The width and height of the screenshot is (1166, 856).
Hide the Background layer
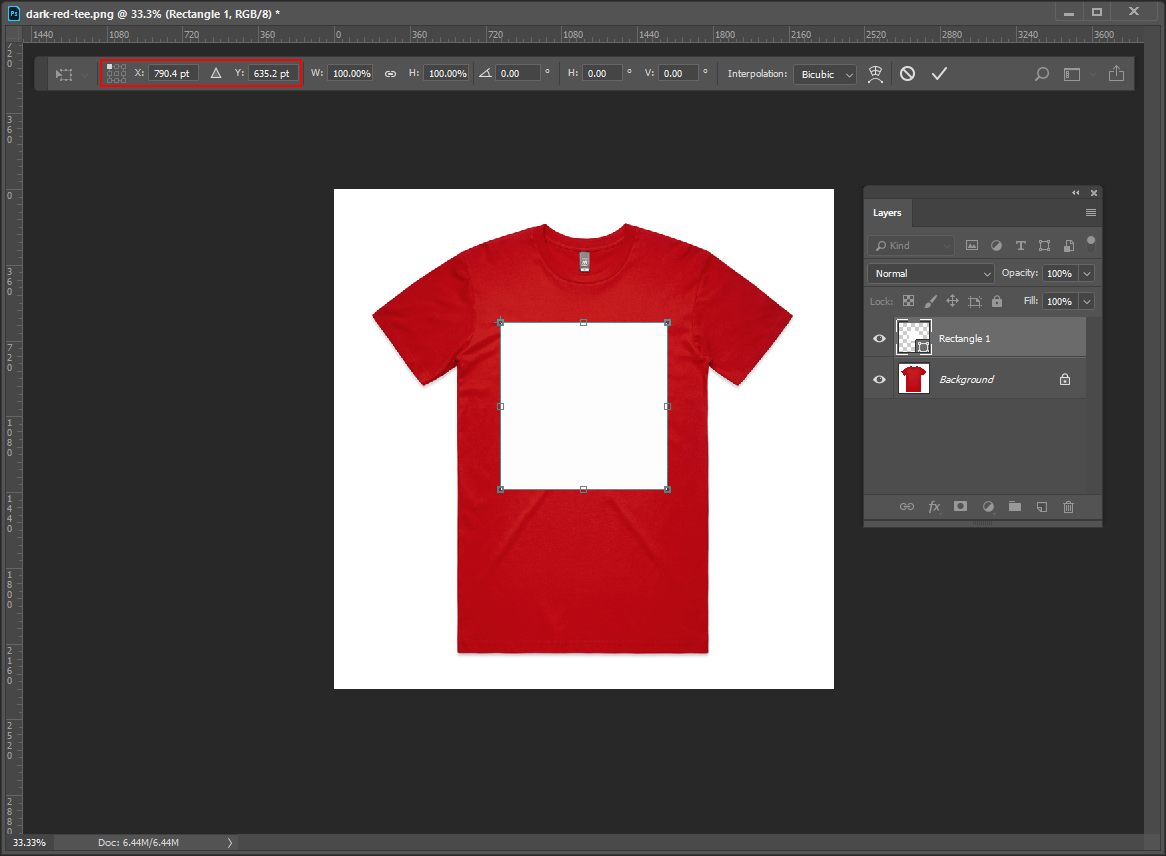point(879,379)
